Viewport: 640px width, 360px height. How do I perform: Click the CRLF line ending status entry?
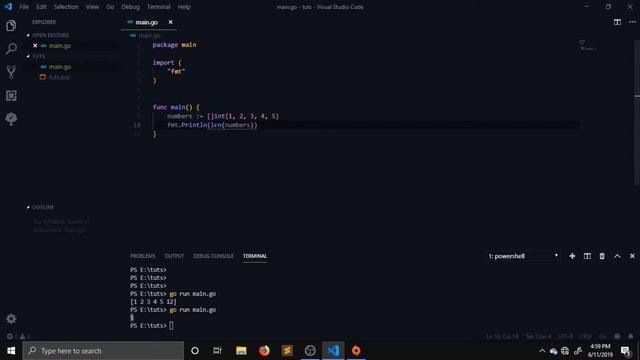coord(586,336)
